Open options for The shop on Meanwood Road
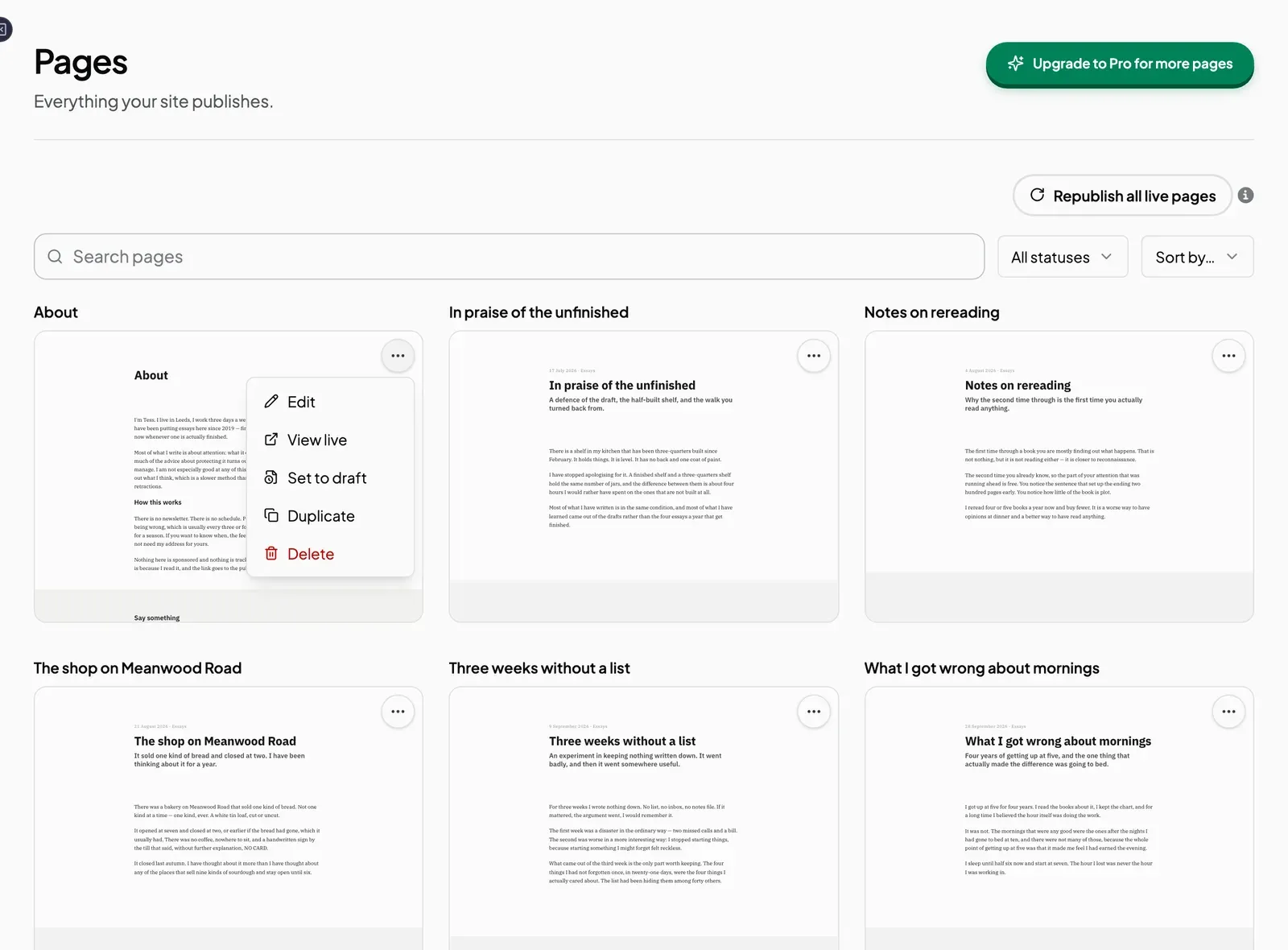This screenshot has width=1288, height=950. point(398,712)
